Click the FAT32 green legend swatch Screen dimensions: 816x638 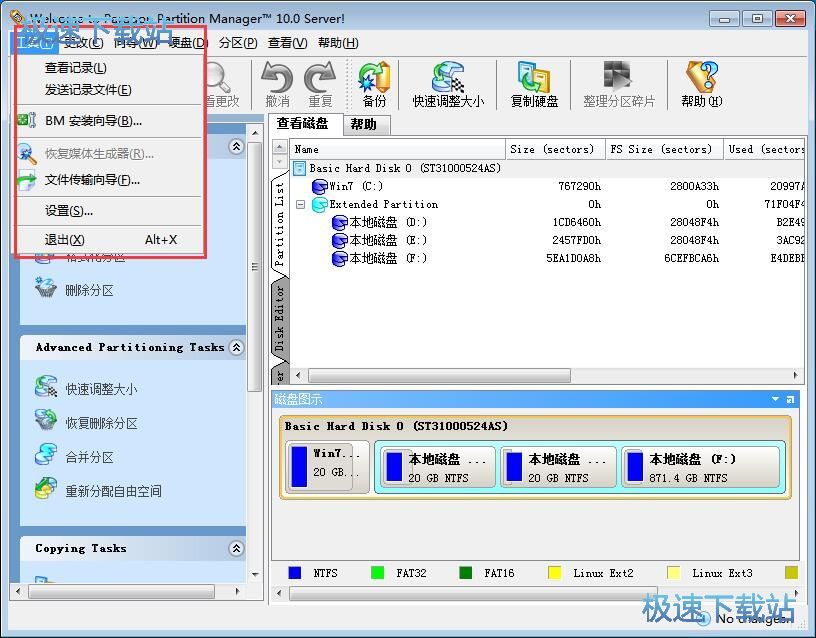tap(377, 572)
